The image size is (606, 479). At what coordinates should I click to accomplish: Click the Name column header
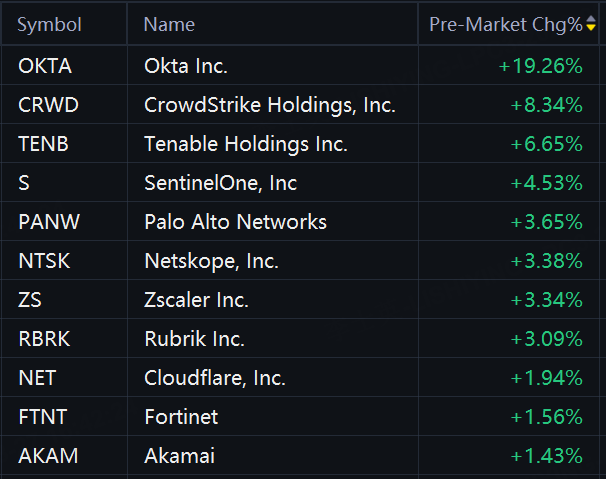(169, 24)
